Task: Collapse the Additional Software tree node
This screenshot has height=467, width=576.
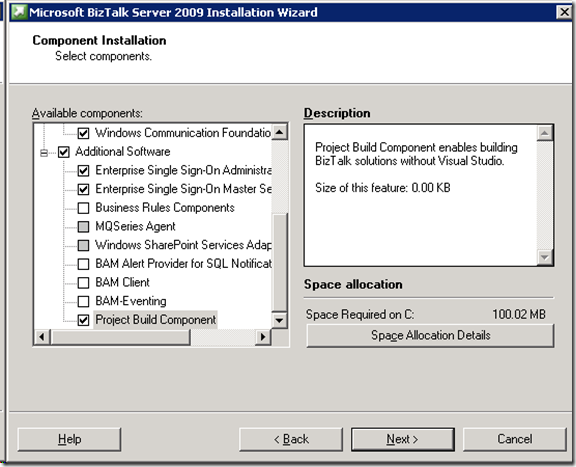Action: [x=44, y=152]
